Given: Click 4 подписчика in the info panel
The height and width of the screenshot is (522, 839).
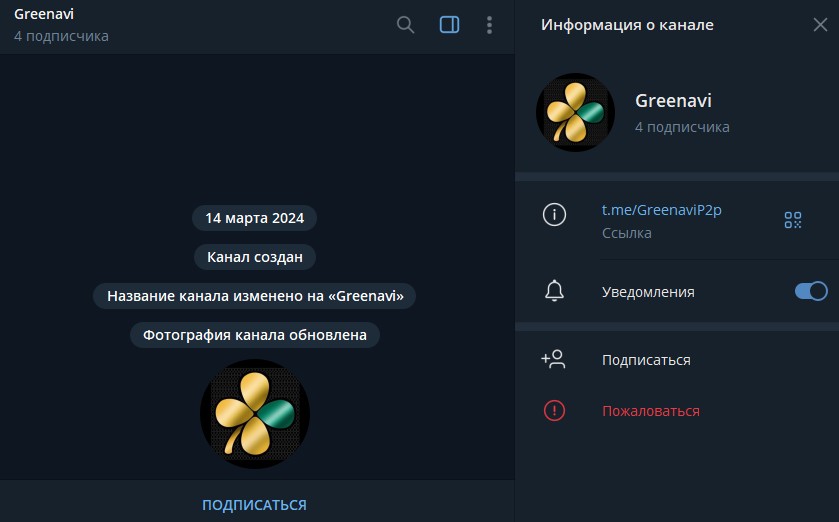Looking at the screenshot, I should pos(682,127).
